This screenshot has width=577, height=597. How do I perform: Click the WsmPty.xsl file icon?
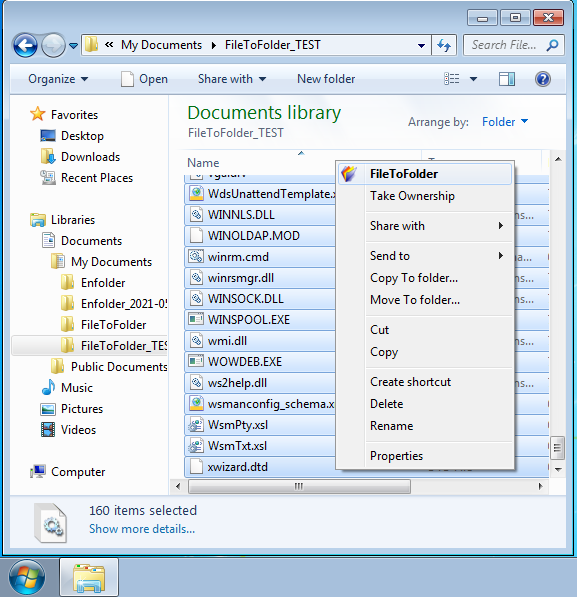[196, 425]
